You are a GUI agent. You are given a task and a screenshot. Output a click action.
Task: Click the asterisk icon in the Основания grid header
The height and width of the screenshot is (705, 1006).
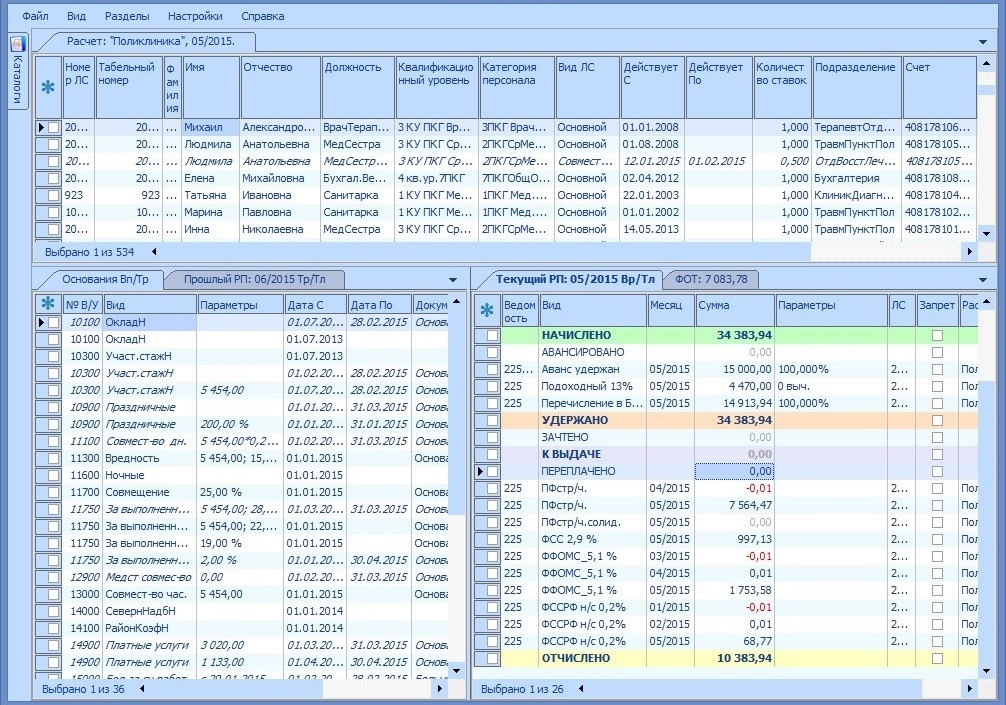tap(47, 305)
